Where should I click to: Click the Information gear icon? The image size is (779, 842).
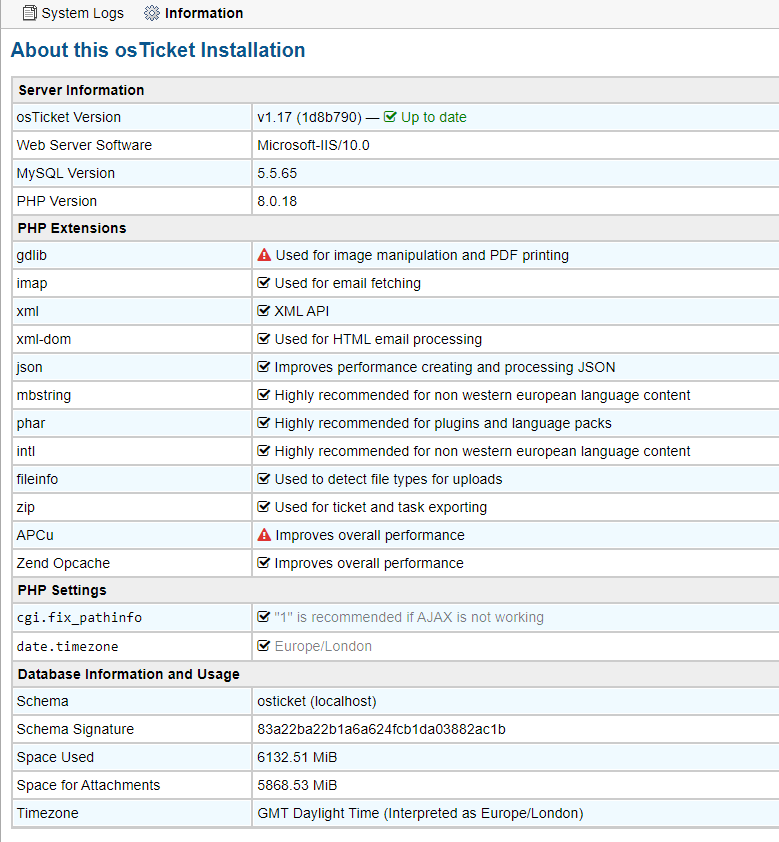pyautogui.click(x=152, y=13)
